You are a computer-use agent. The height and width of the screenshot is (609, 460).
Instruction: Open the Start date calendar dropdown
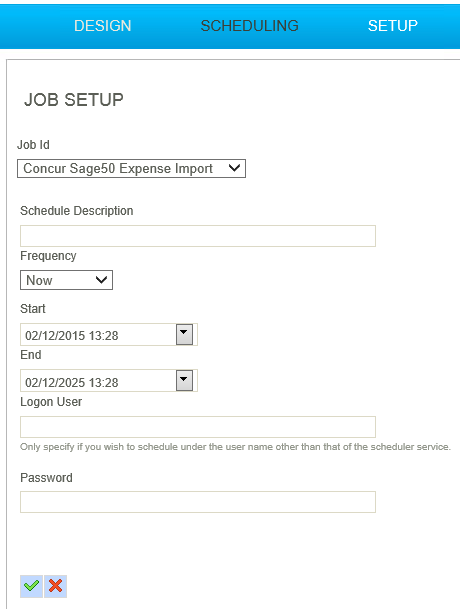click(x=185, y=335)
